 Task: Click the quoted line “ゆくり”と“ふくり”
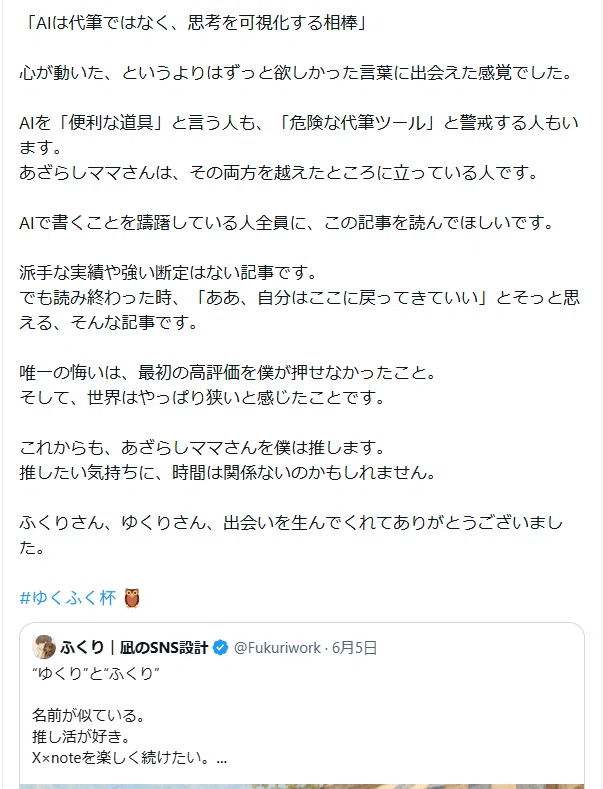[x=96, y=673]
